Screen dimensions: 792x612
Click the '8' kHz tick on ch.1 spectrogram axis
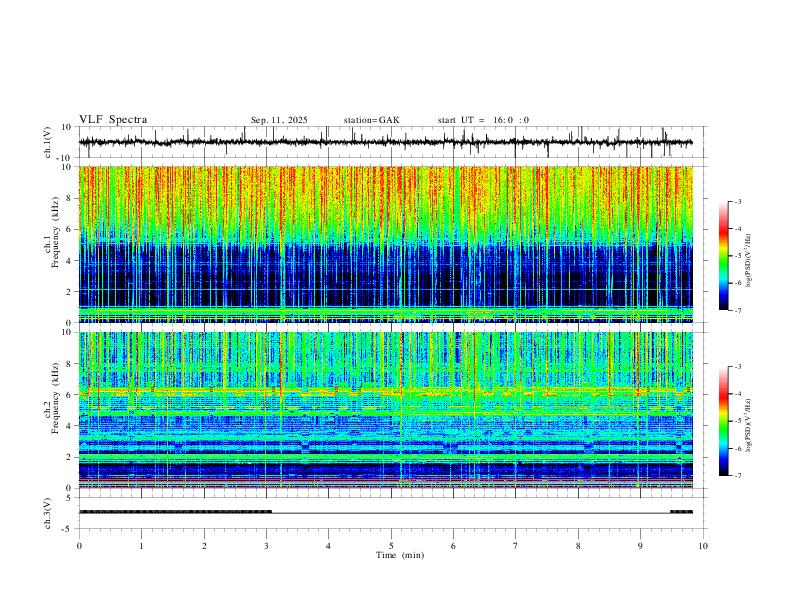(x=69, y=198)
